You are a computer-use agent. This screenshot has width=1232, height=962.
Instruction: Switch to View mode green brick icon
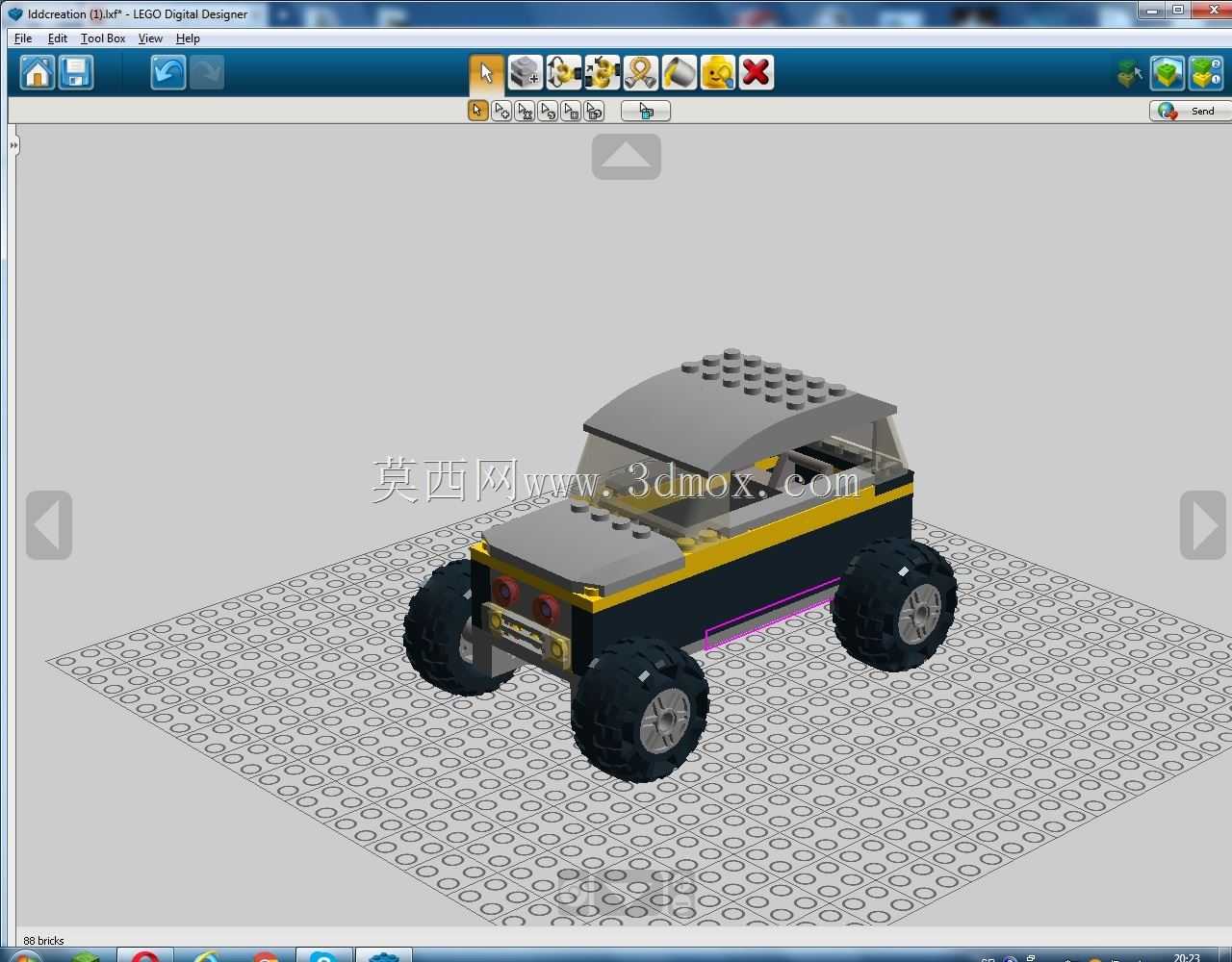pyautogui.click(x=1168, y=73)
